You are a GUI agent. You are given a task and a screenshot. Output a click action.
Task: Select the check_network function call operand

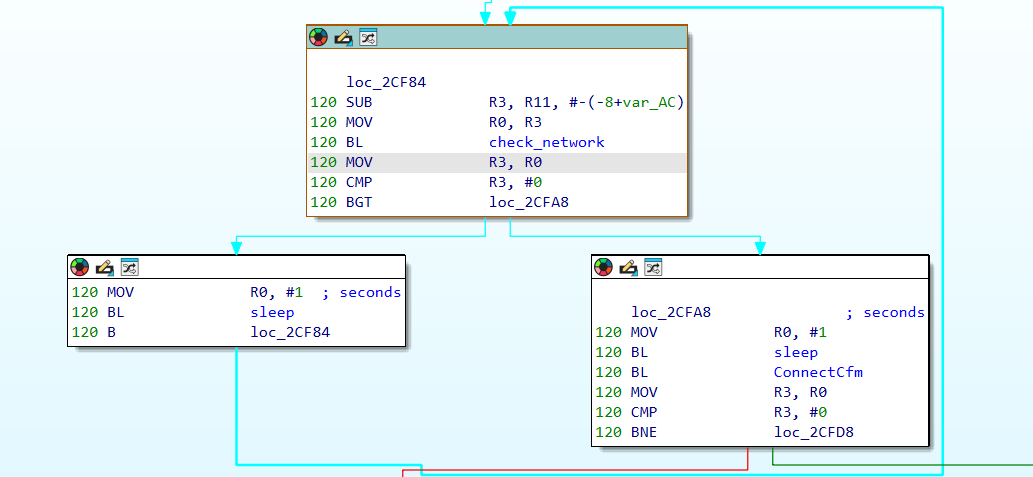[x=546, y=142]
